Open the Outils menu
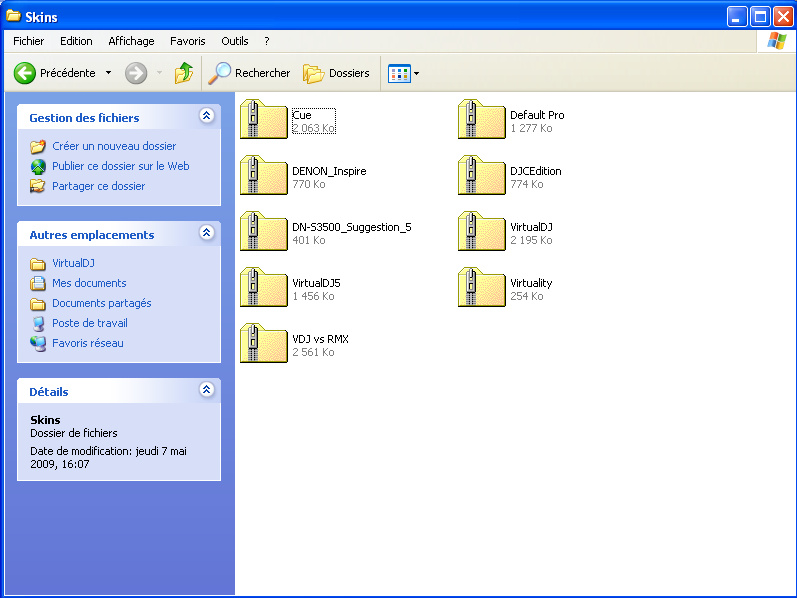The height and width of the screenshot is (598, 797). (235, 41)
